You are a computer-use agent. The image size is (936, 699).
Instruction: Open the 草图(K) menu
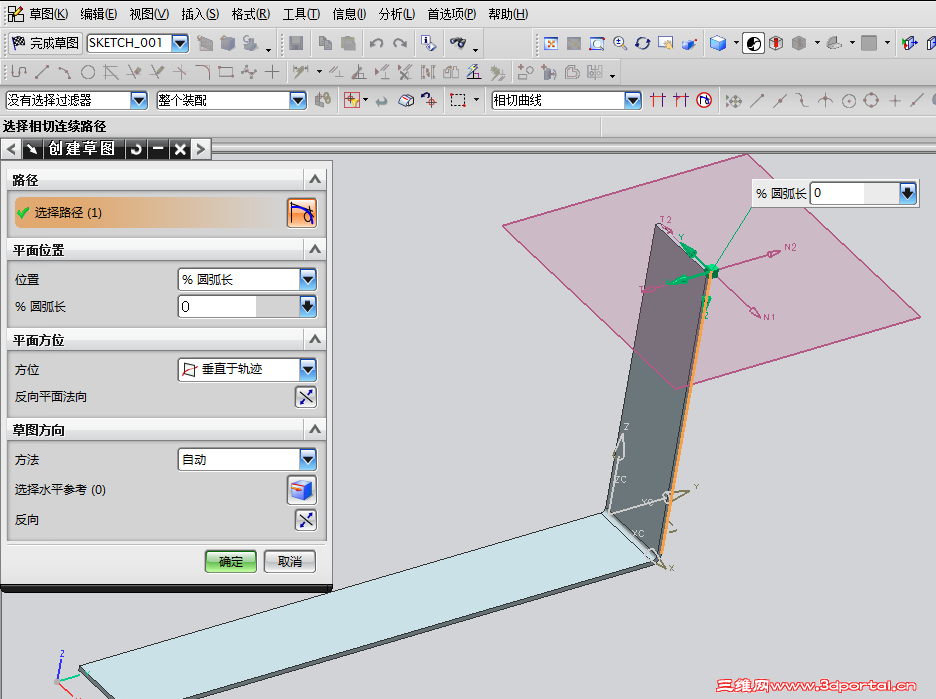(x=48, y=14)
